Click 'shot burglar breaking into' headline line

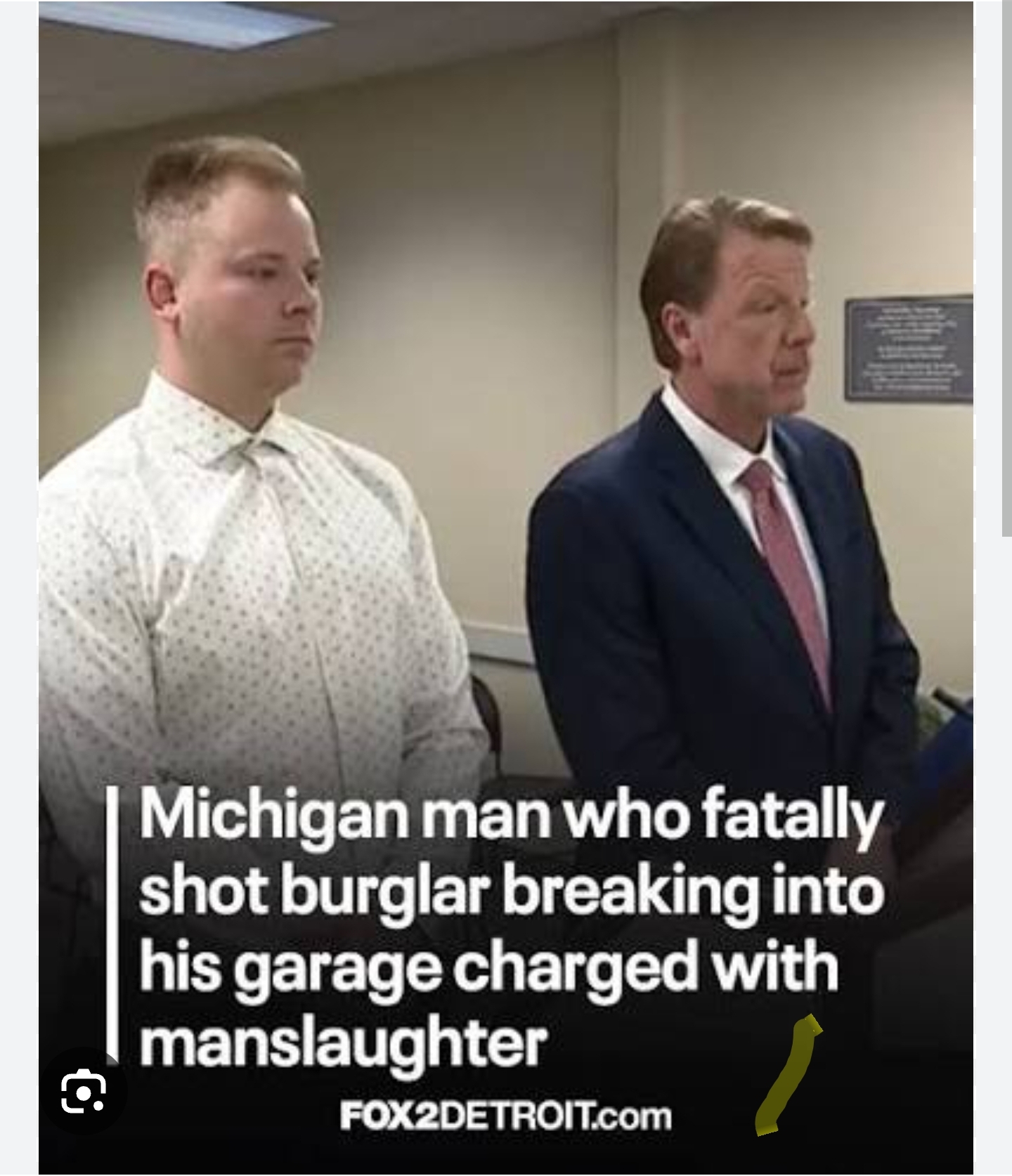click(511, 891)
